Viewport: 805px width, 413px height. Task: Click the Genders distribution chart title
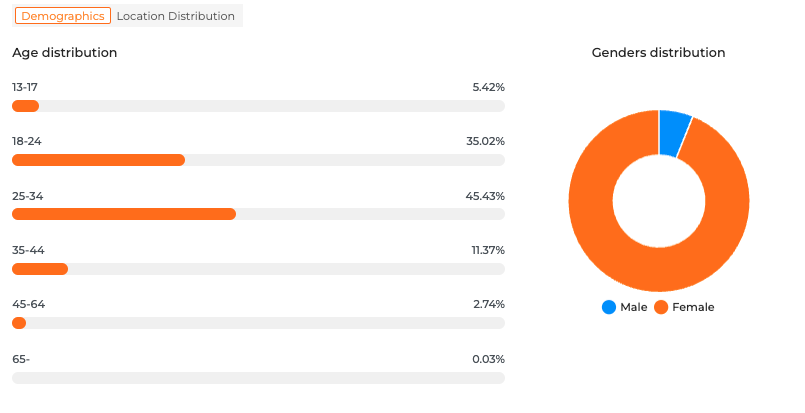[x=658, y=52]
